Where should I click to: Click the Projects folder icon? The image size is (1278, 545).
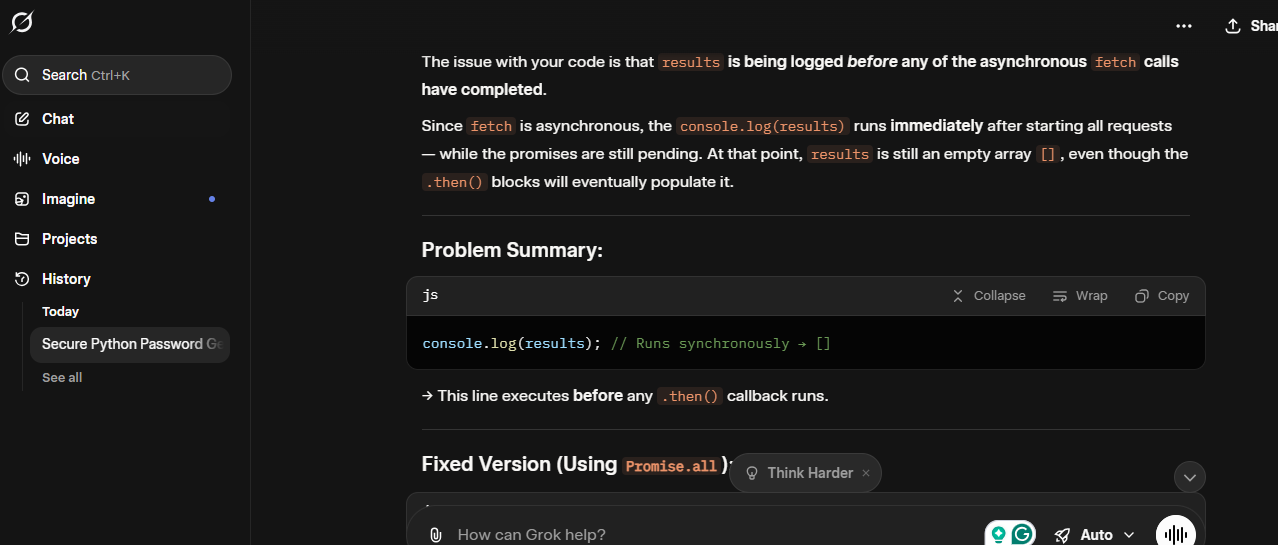22,239
